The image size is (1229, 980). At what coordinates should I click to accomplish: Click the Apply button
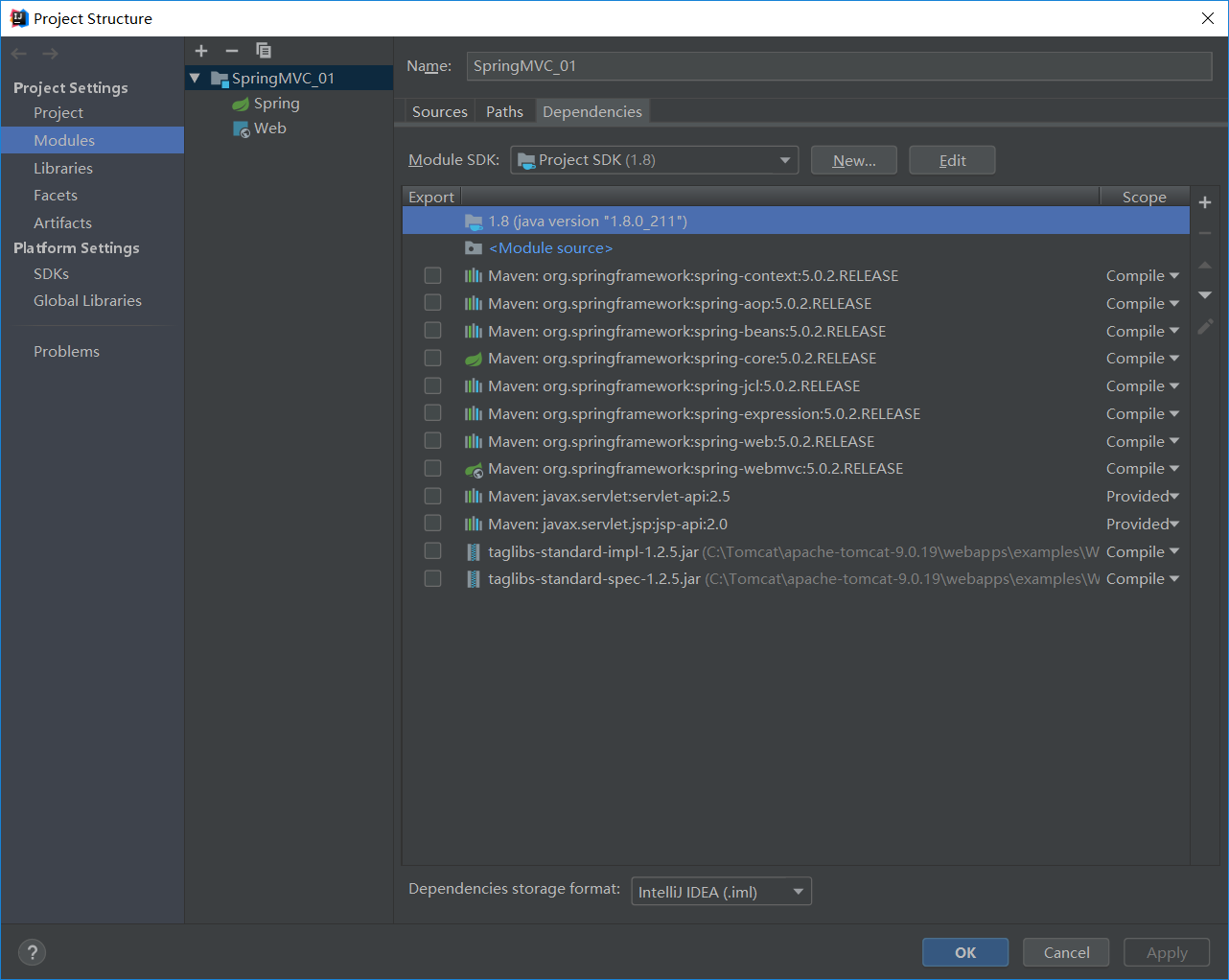pyautogui.click(x=1166, y=951)
